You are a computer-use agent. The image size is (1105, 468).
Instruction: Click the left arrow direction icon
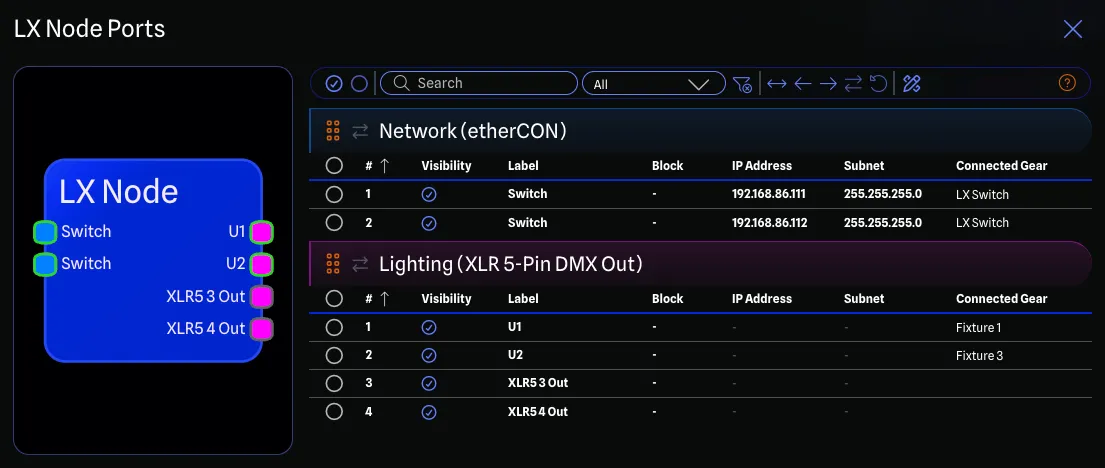coord(802,84)
